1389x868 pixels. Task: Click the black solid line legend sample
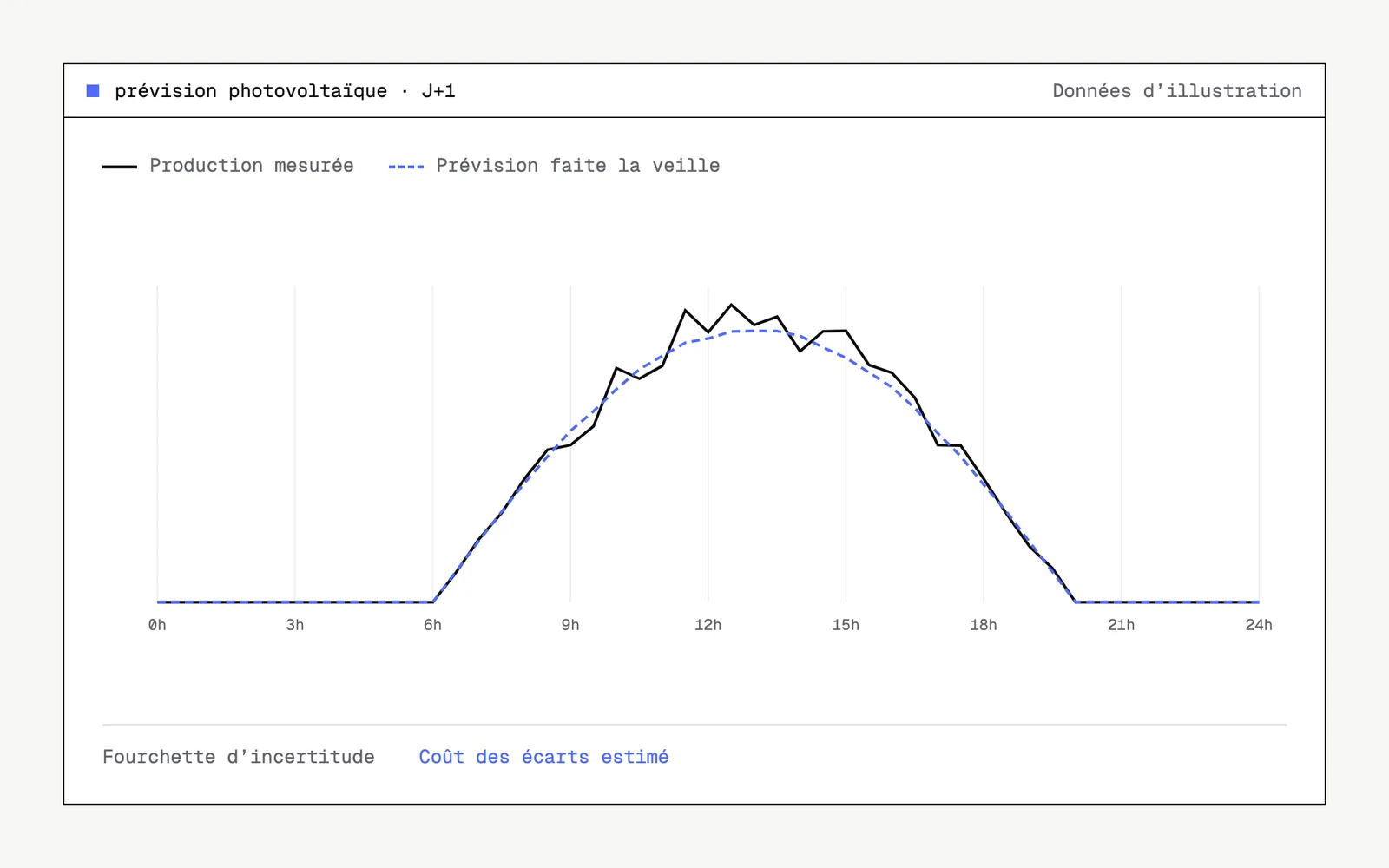[x=120, y=167]
